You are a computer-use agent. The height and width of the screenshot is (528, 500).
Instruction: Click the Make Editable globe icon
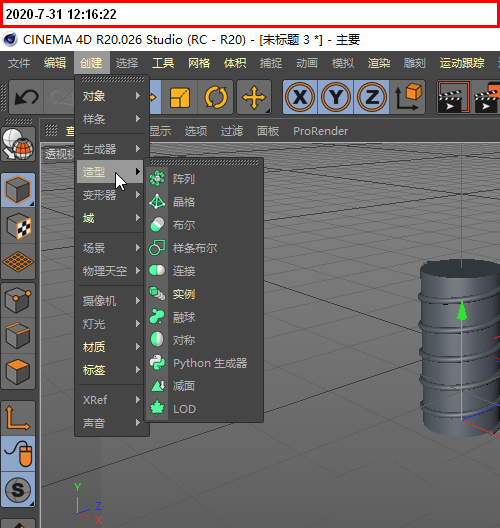18,144
